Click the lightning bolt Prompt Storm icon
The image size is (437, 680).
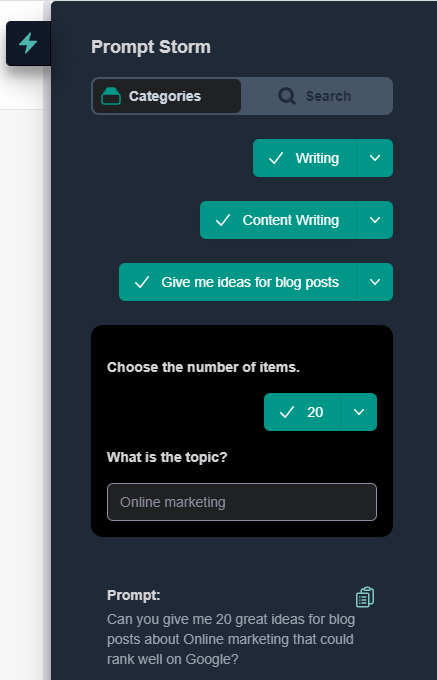(x=28, y=43)
